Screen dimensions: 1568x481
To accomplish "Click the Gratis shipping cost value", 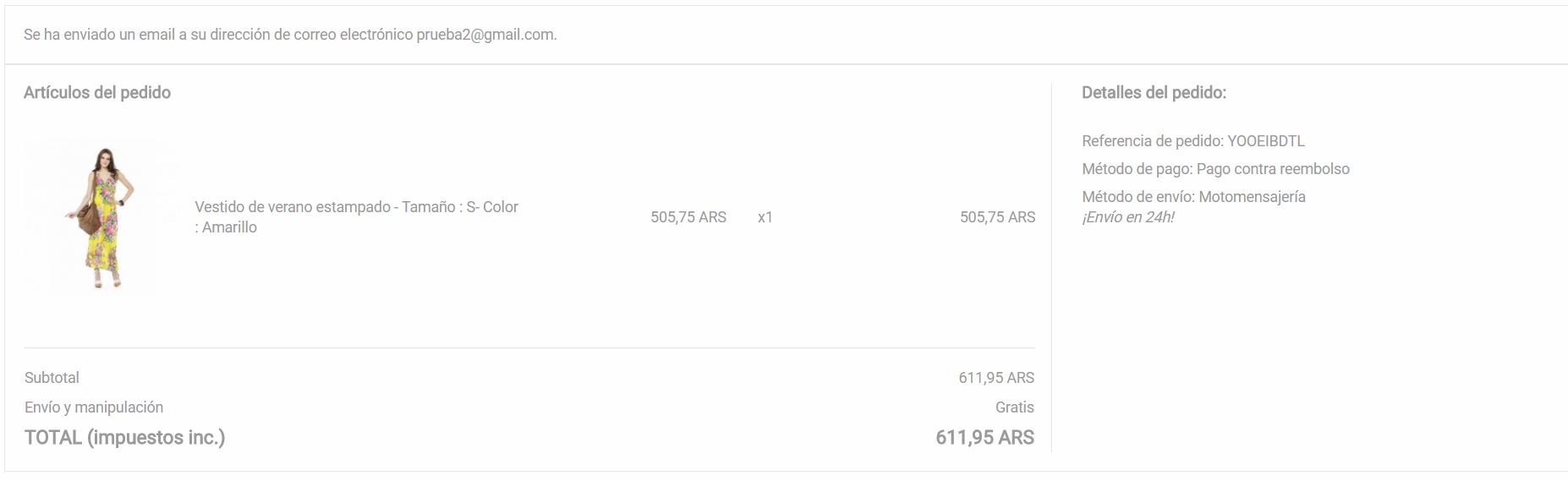I will (x=1014, y=407).
